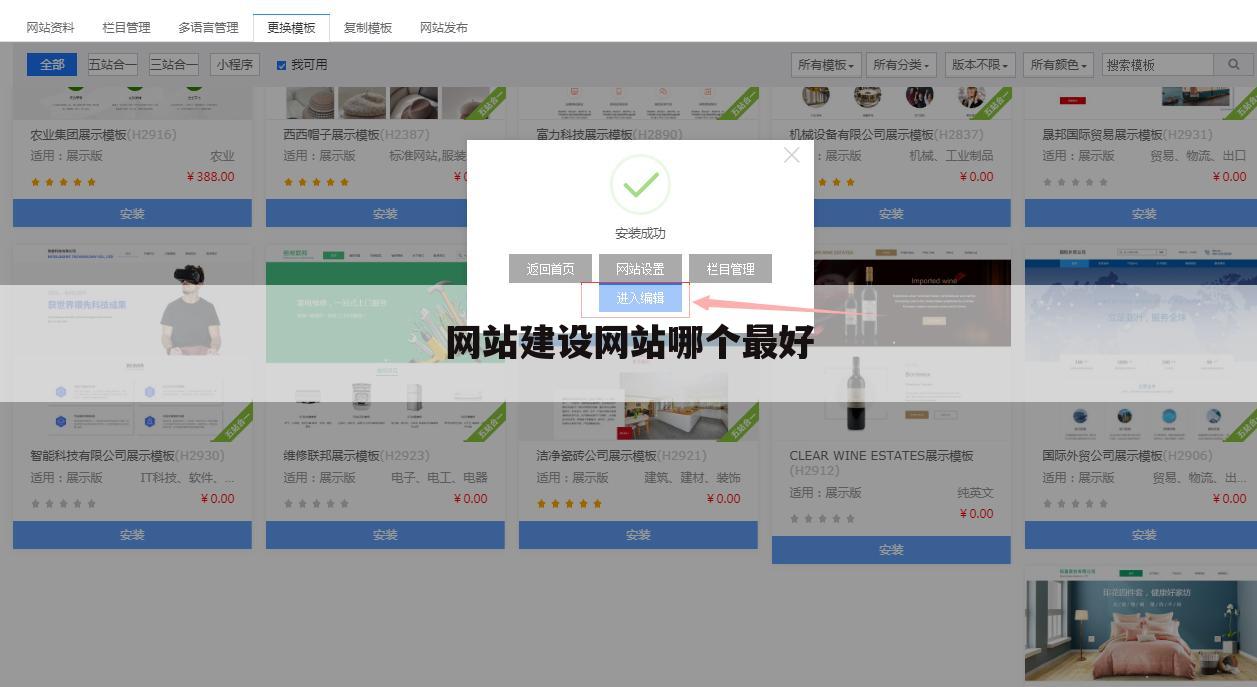This screenshot has width=1257, height=687.
Task: Open the 版本不限 dropdown
Action: click(x=980, y=65)
